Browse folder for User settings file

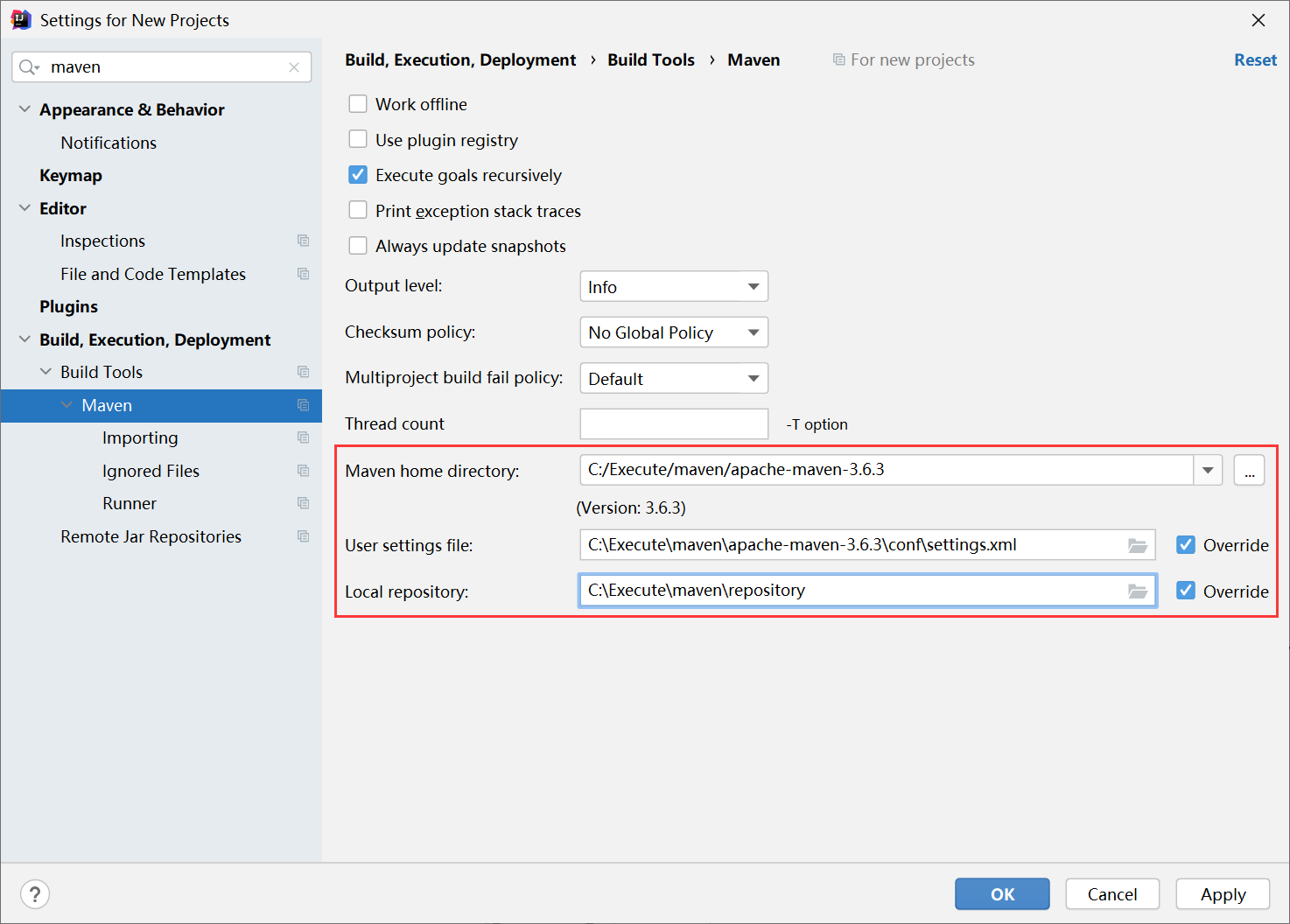[x=1138, y=545]
